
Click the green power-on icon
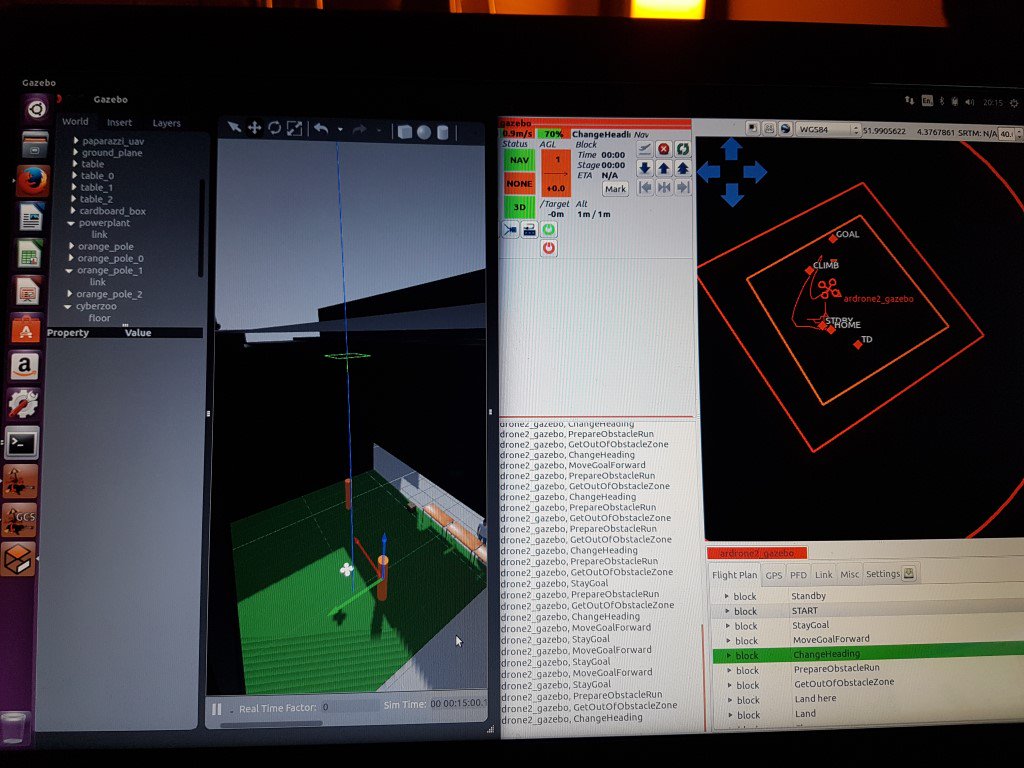[x=549, y=229]
